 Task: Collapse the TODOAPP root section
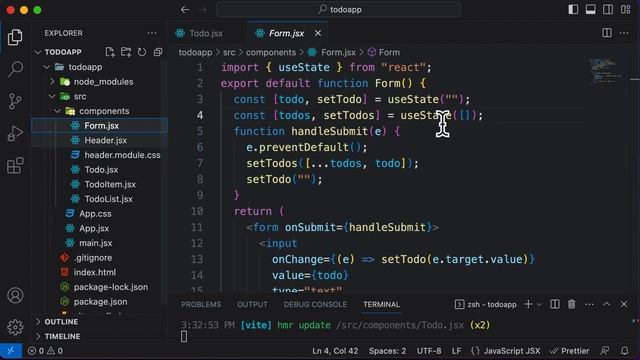coord(64,52)
